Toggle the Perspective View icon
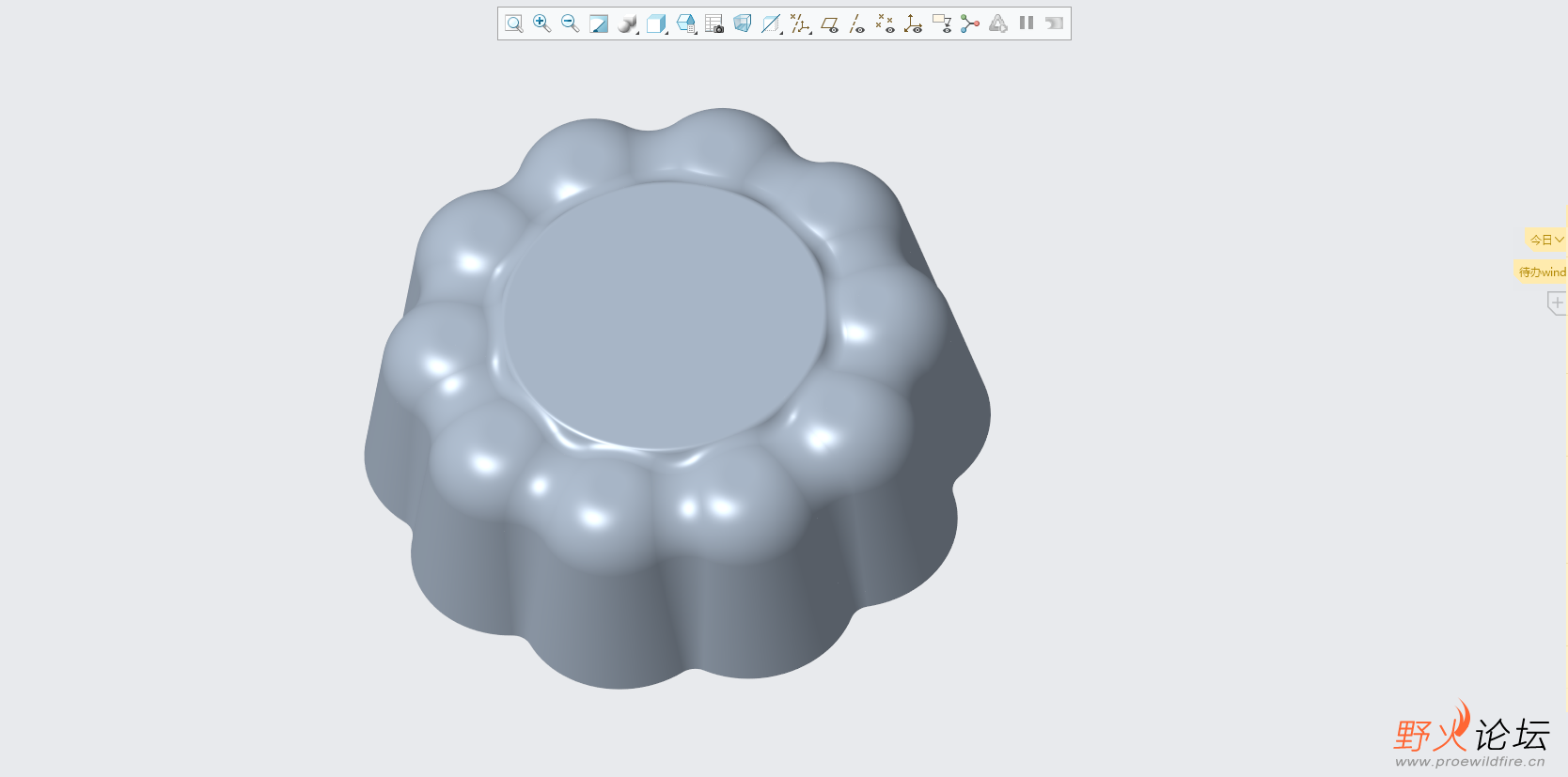1568x777 pixels. 743,23
